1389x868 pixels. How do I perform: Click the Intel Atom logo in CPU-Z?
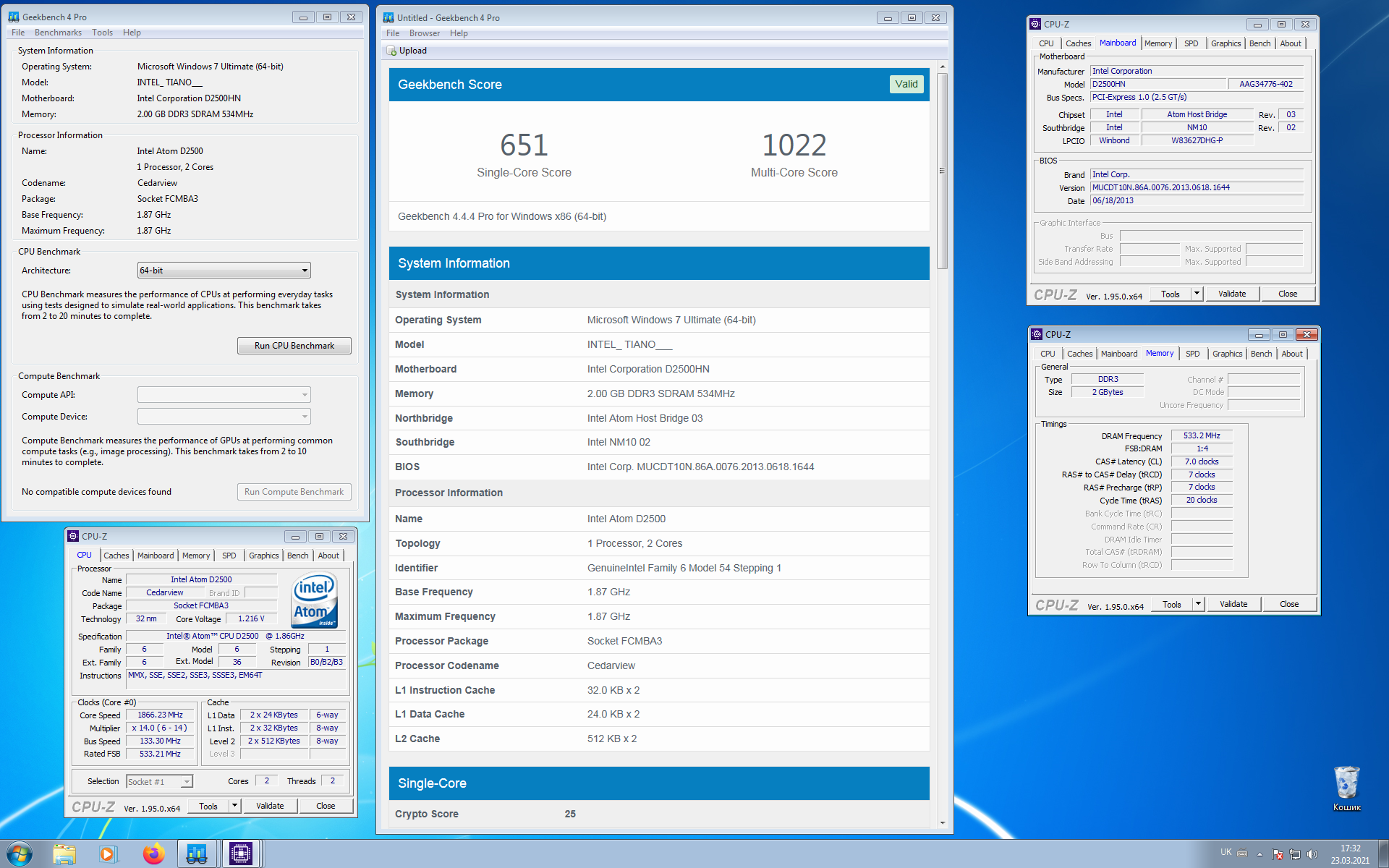(x=315, y=600)
